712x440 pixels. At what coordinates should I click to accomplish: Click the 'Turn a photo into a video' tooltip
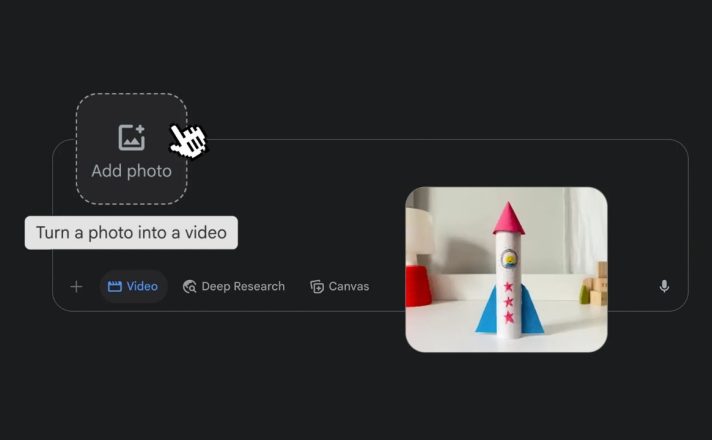pos(131,232)
